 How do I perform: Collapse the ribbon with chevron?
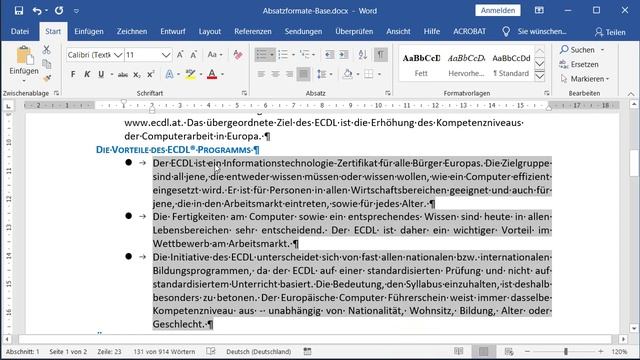click(631, 94)
